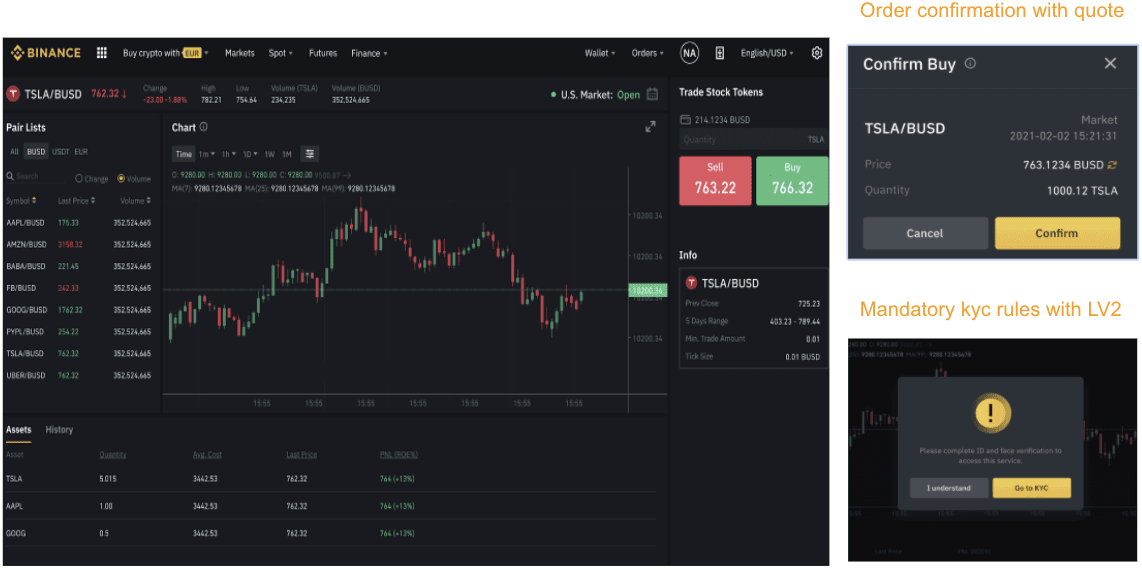Select PYPL/BUSD in pair list
The height and width of the screenshot is (568, 1142).
click(x=79, y=332)
